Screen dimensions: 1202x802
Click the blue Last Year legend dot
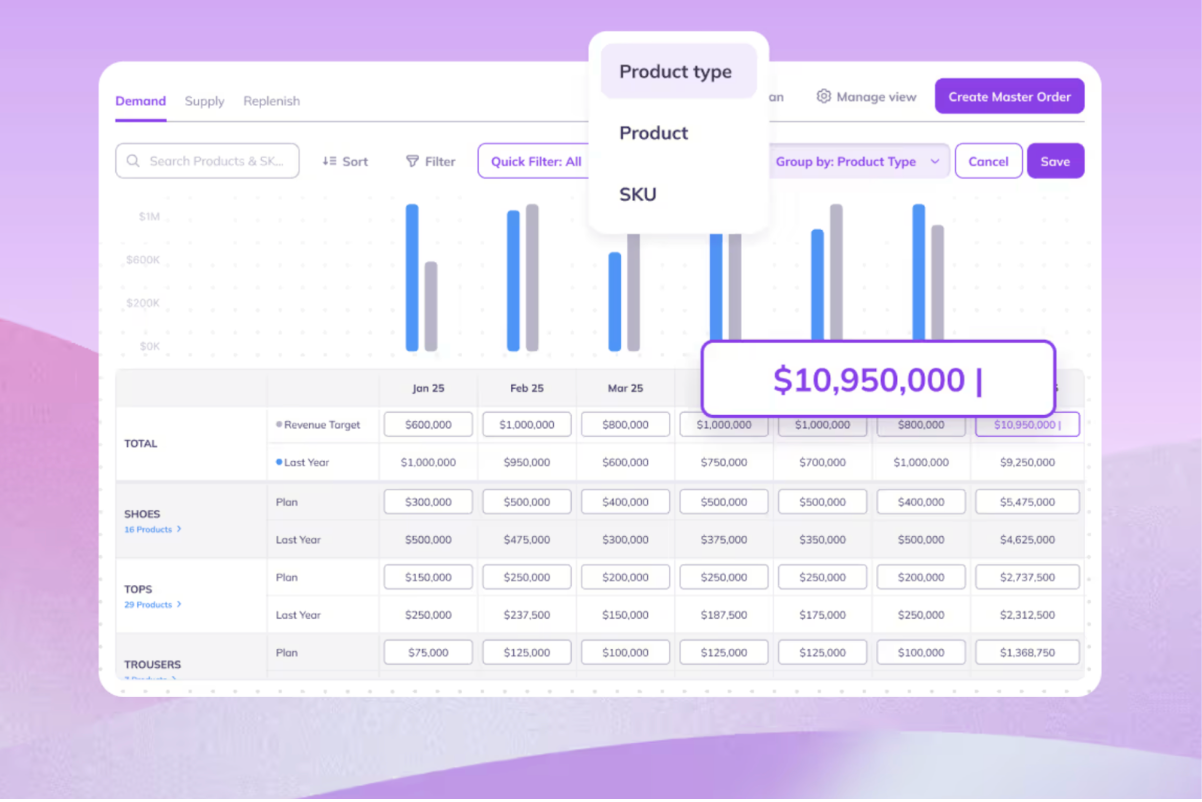coord(279,462)
